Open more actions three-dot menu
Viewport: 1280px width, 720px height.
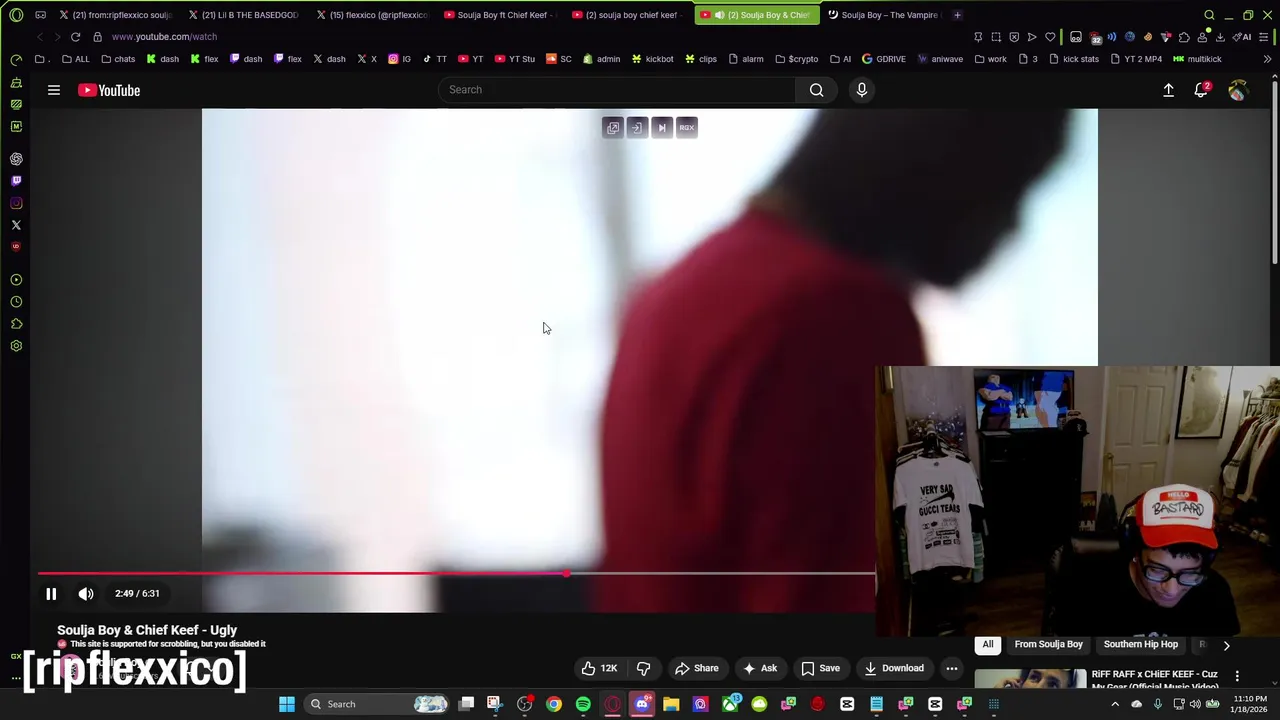coord(952,668)
